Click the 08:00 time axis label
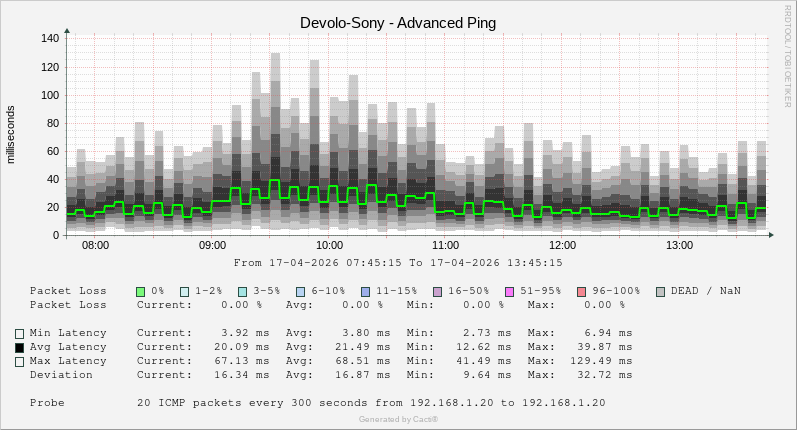The image size is (797, 430). (x=95, y=245)
